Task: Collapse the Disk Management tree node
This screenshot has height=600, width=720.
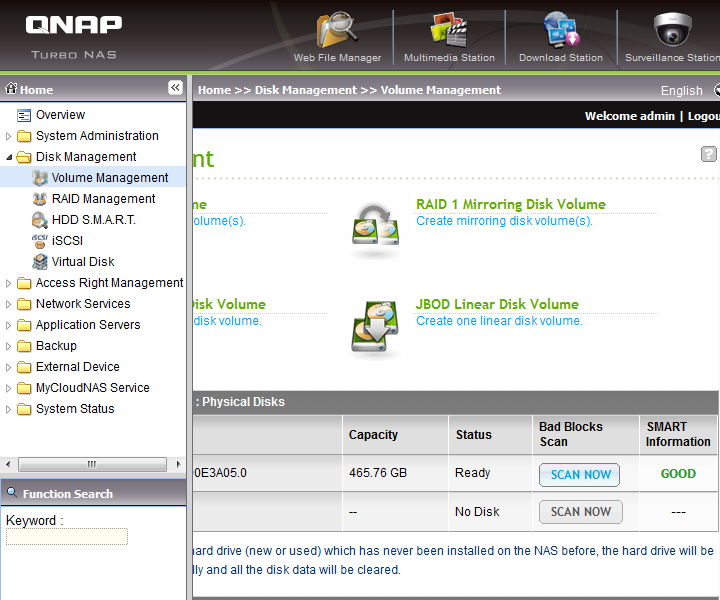Action: pyautogui.click(x=10, y=157)
